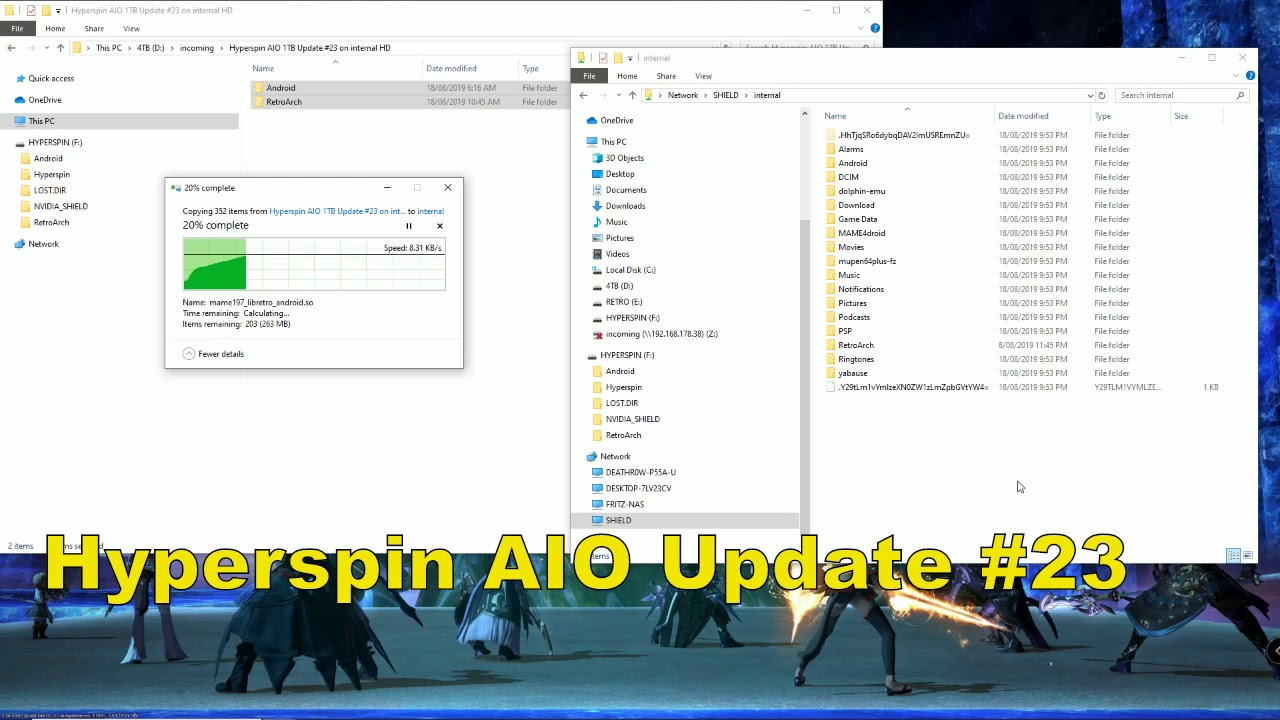Sort by Date modified in internal window
The width and height of the screenshot is (1280, 720).
(x=1023, y=116)
